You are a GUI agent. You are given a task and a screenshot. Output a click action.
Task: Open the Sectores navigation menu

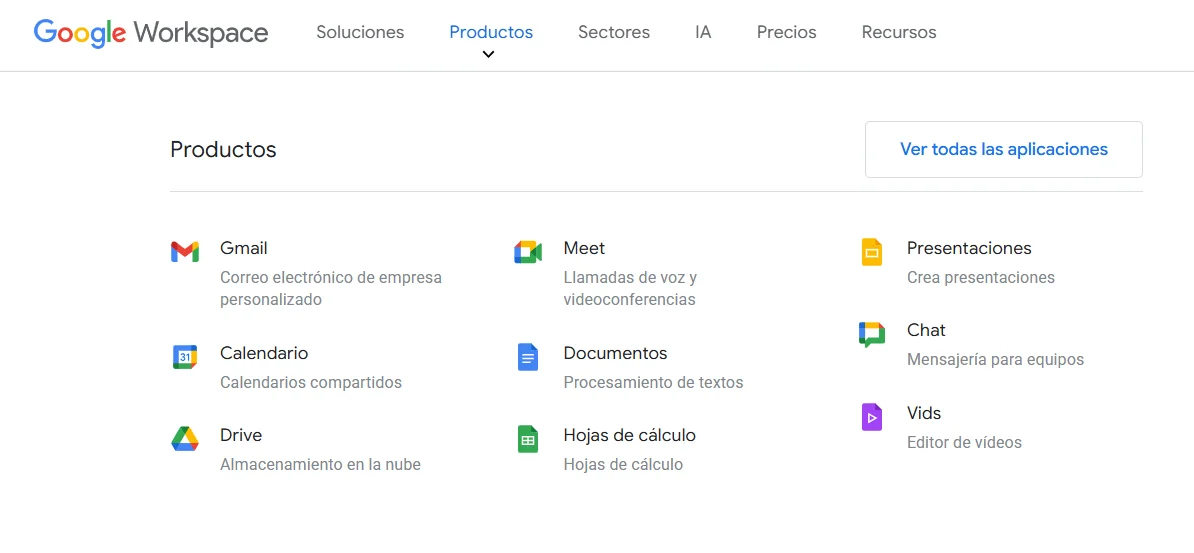613,32
